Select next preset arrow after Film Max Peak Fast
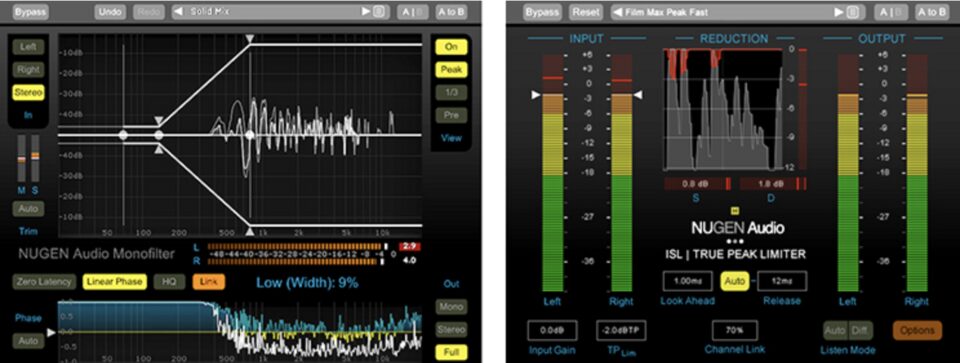The width and height of the screenshot is (960, 363). click(839, 12)
